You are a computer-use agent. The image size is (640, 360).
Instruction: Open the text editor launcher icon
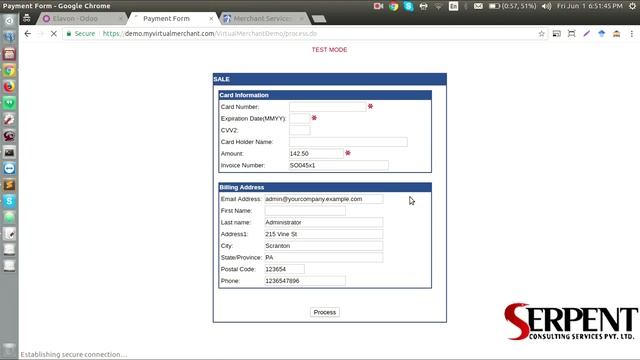[x=9, y=234]
